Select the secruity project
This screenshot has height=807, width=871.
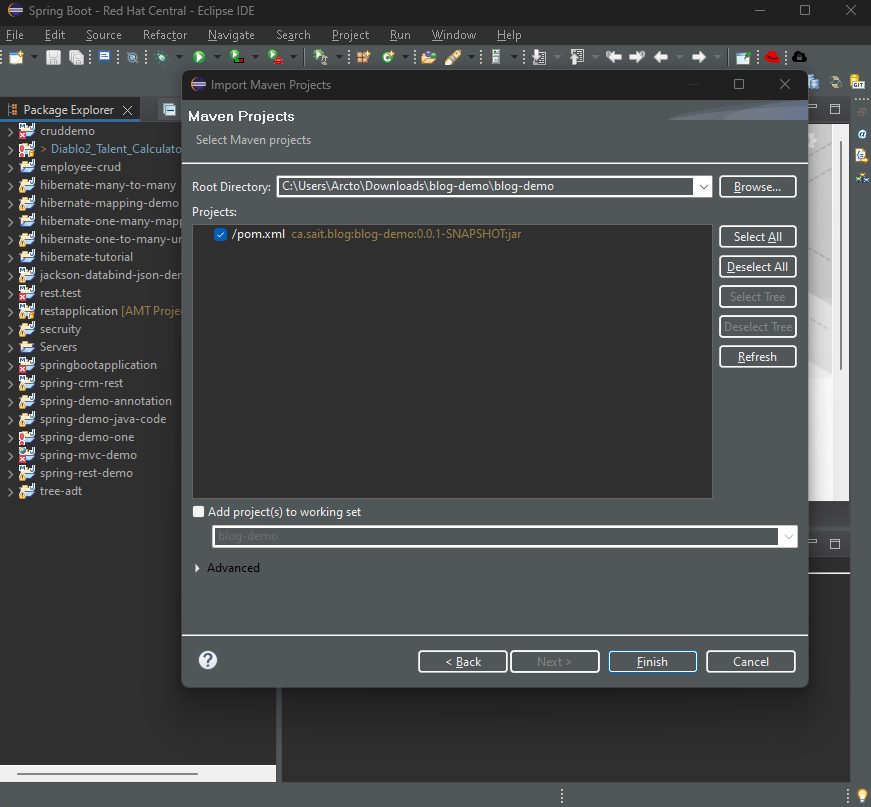coord(60,329)
